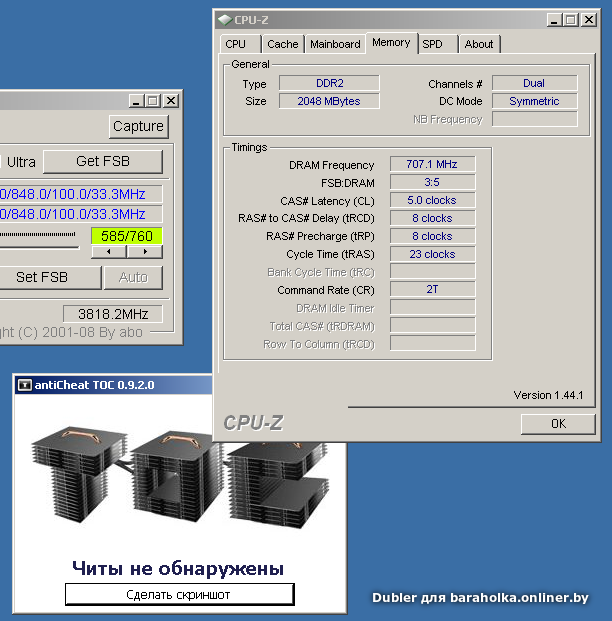Click the empty Bank Cycle Time field

[433, 272]
